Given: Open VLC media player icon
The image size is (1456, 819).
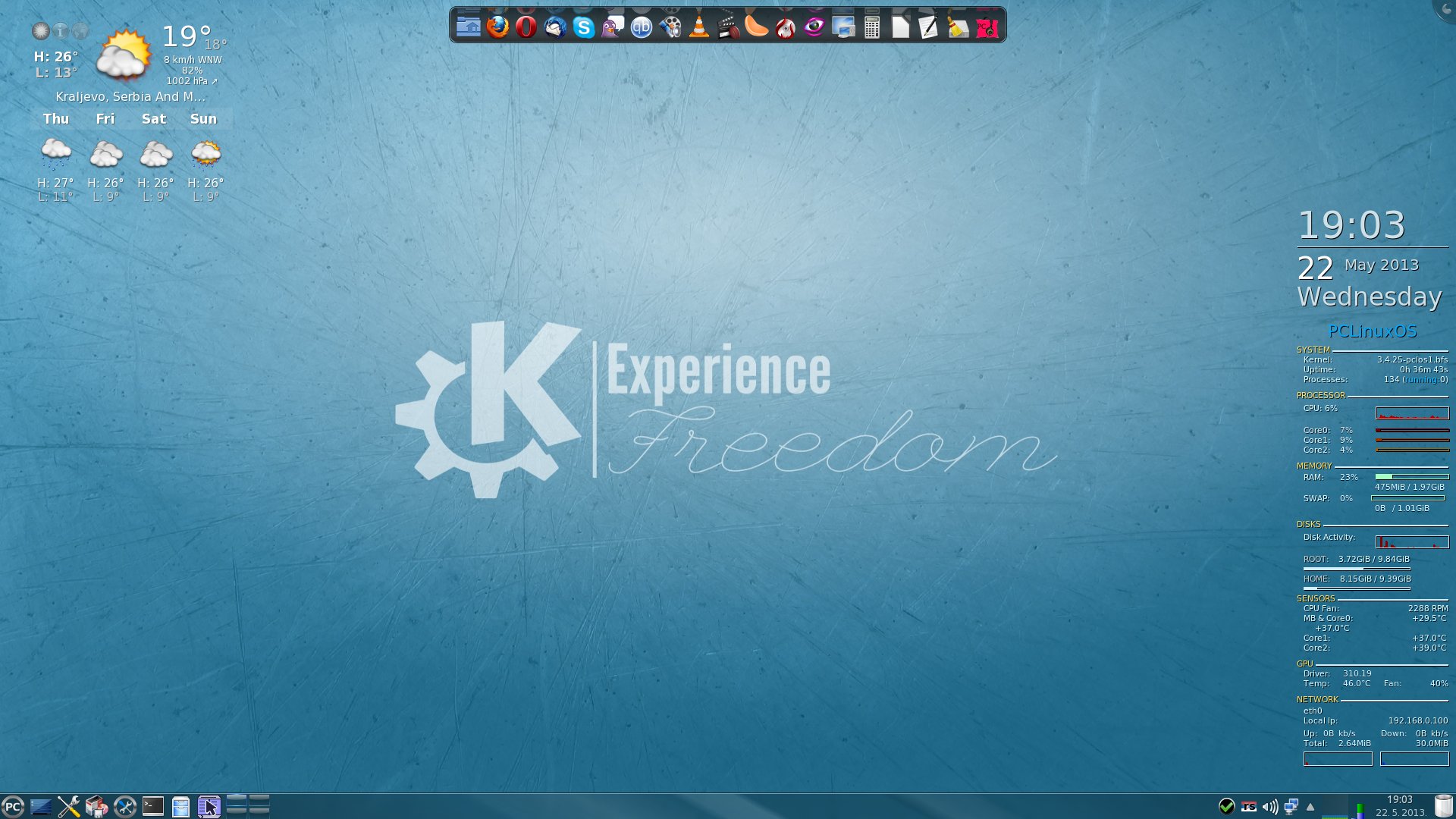Looking at the screenshot, I should click(699, 27).
